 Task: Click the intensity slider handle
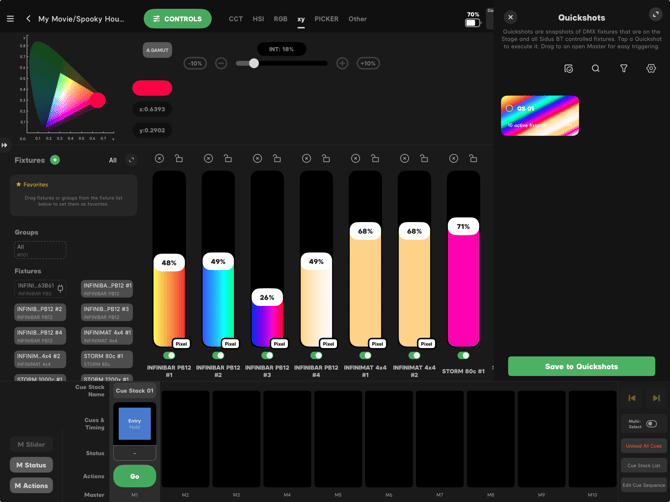tap(254, 64)
